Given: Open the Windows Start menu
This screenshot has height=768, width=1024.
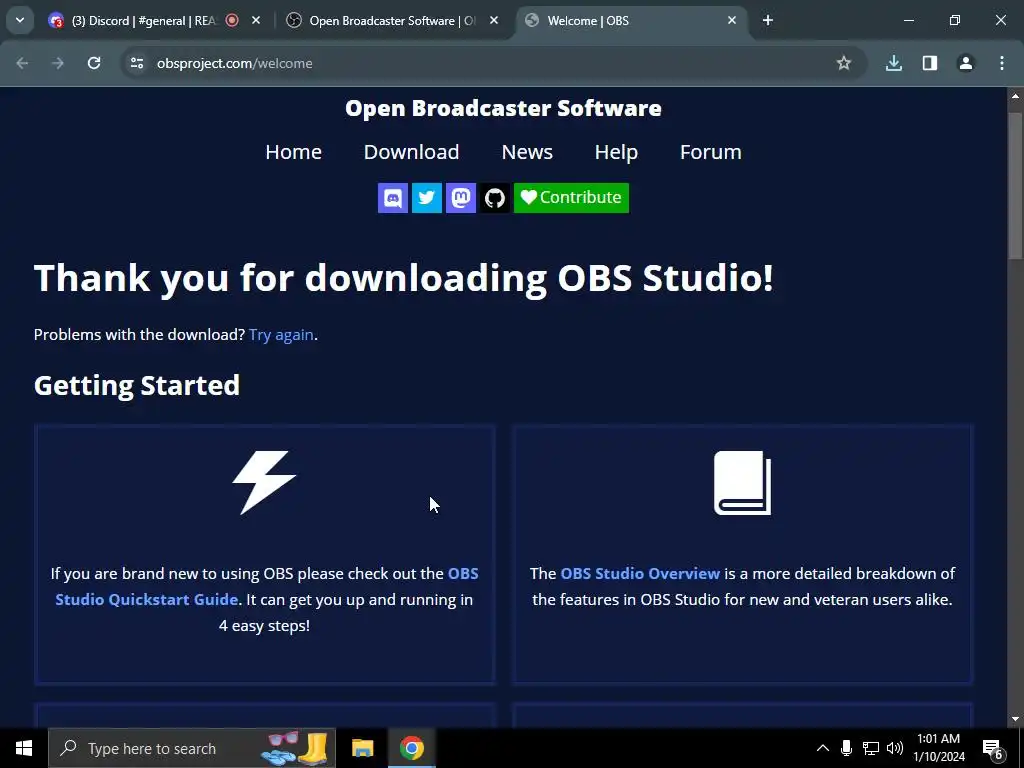Looking at the screenshot, I should pos(24,748).
